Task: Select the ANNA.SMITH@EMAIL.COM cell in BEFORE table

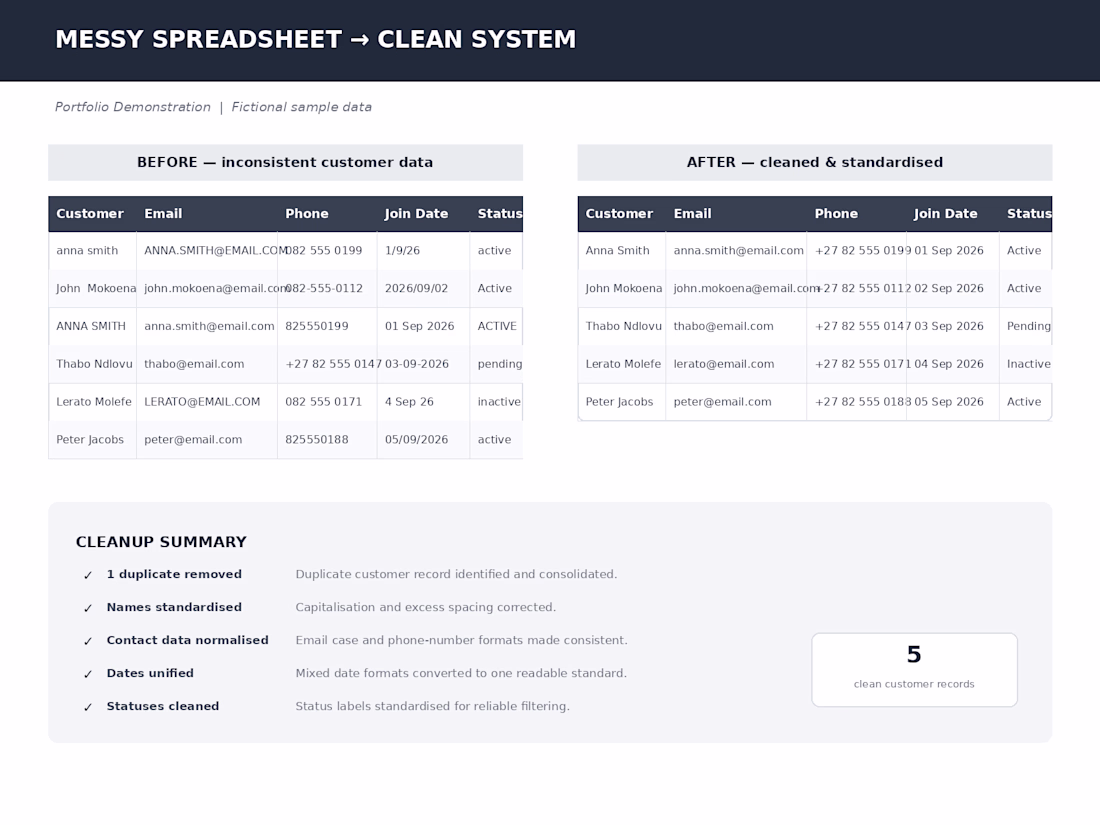Action: click(216, 250)
